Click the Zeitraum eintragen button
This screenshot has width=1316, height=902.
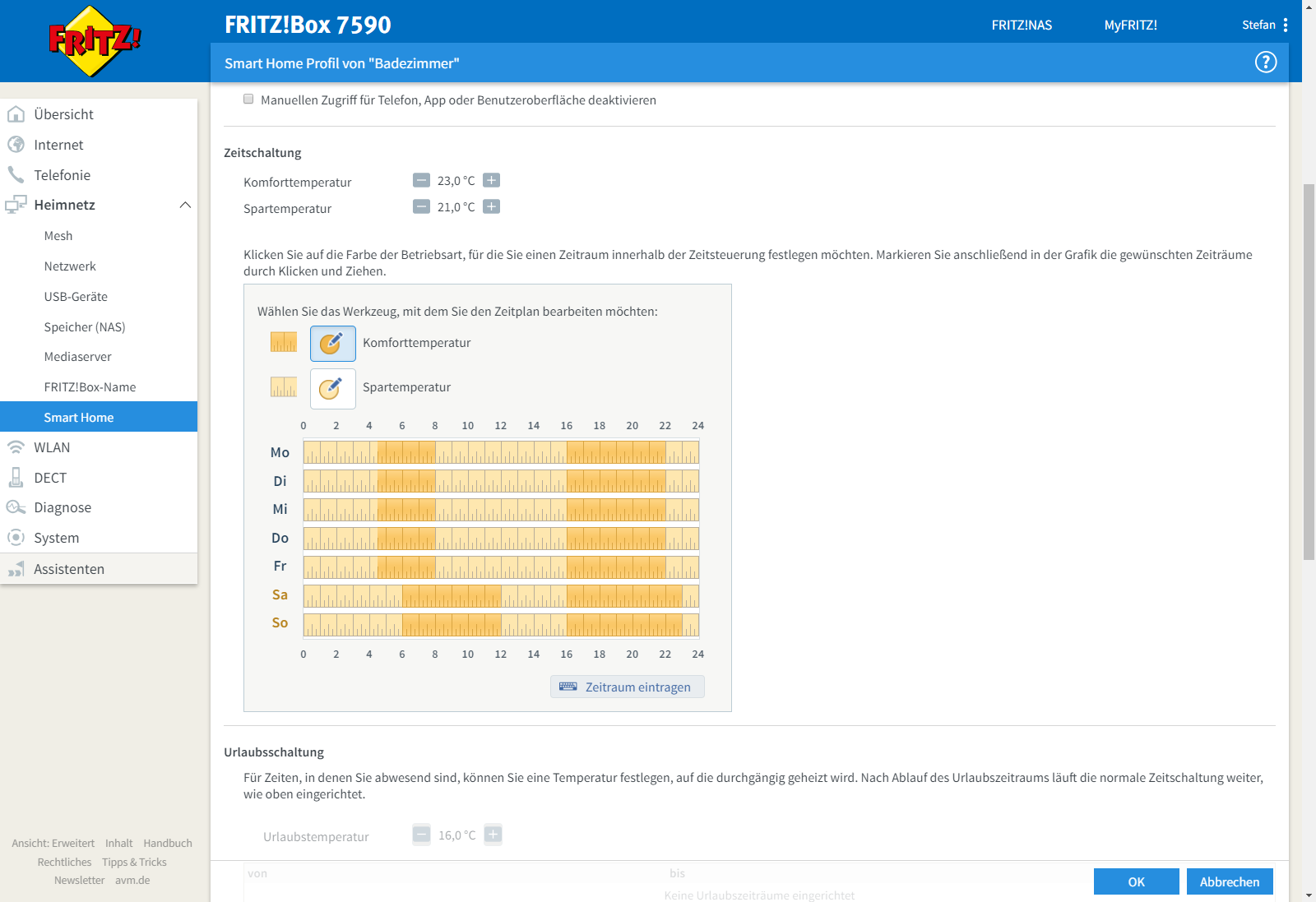[x=627, y=687]
